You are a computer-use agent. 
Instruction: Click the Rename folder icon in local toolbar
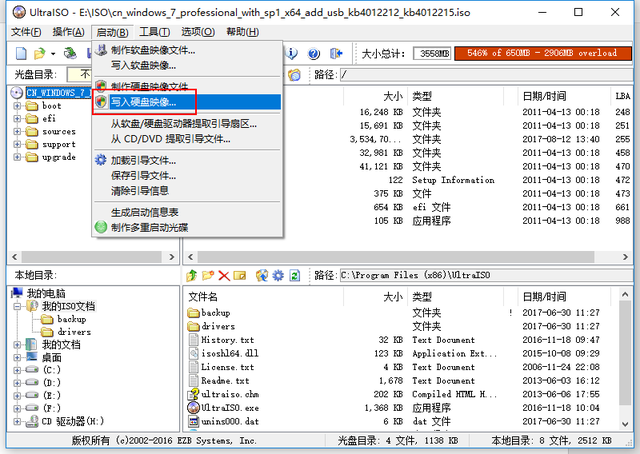pyautogui.click(x=240, y=276)
